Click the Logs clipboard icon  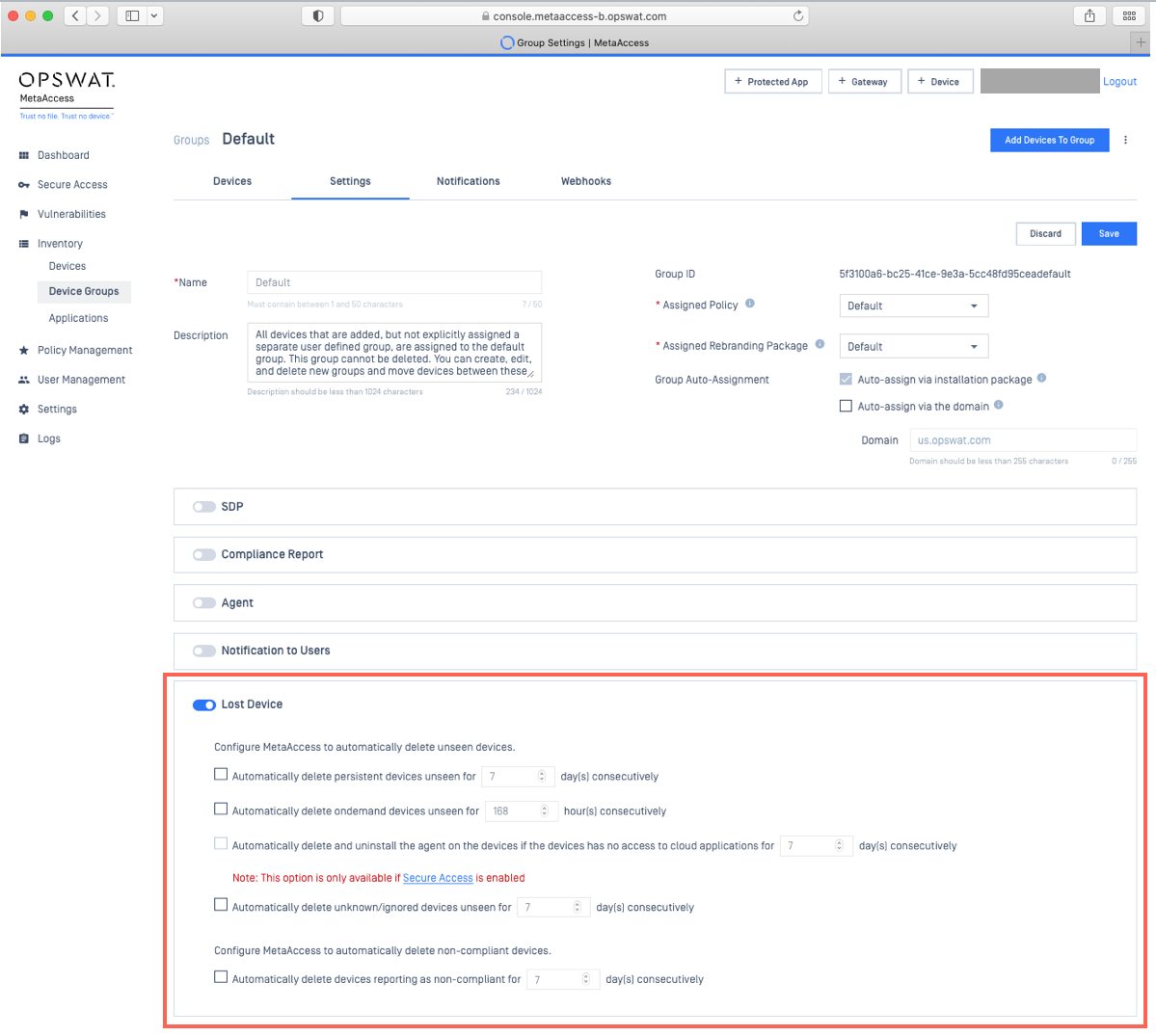pyautogui.click(x=23, y=439)
